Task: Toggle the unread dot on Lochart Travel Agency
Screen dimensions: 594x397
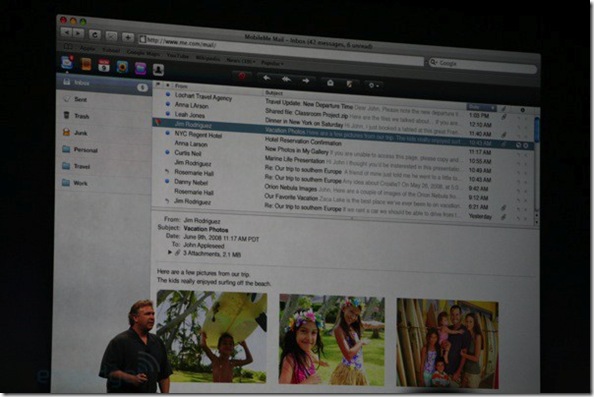Action: pos(168,94)
